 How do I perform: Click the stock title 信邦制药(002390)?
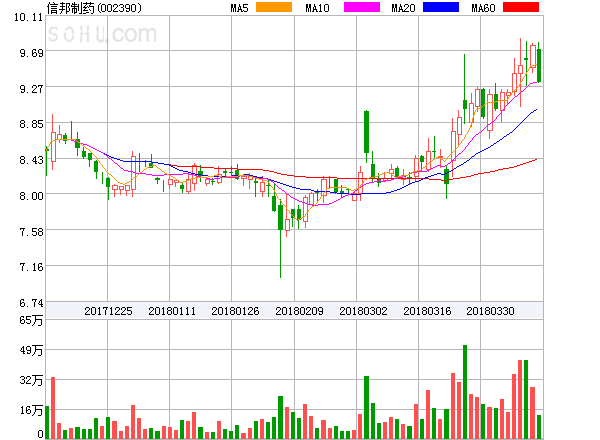94,8
